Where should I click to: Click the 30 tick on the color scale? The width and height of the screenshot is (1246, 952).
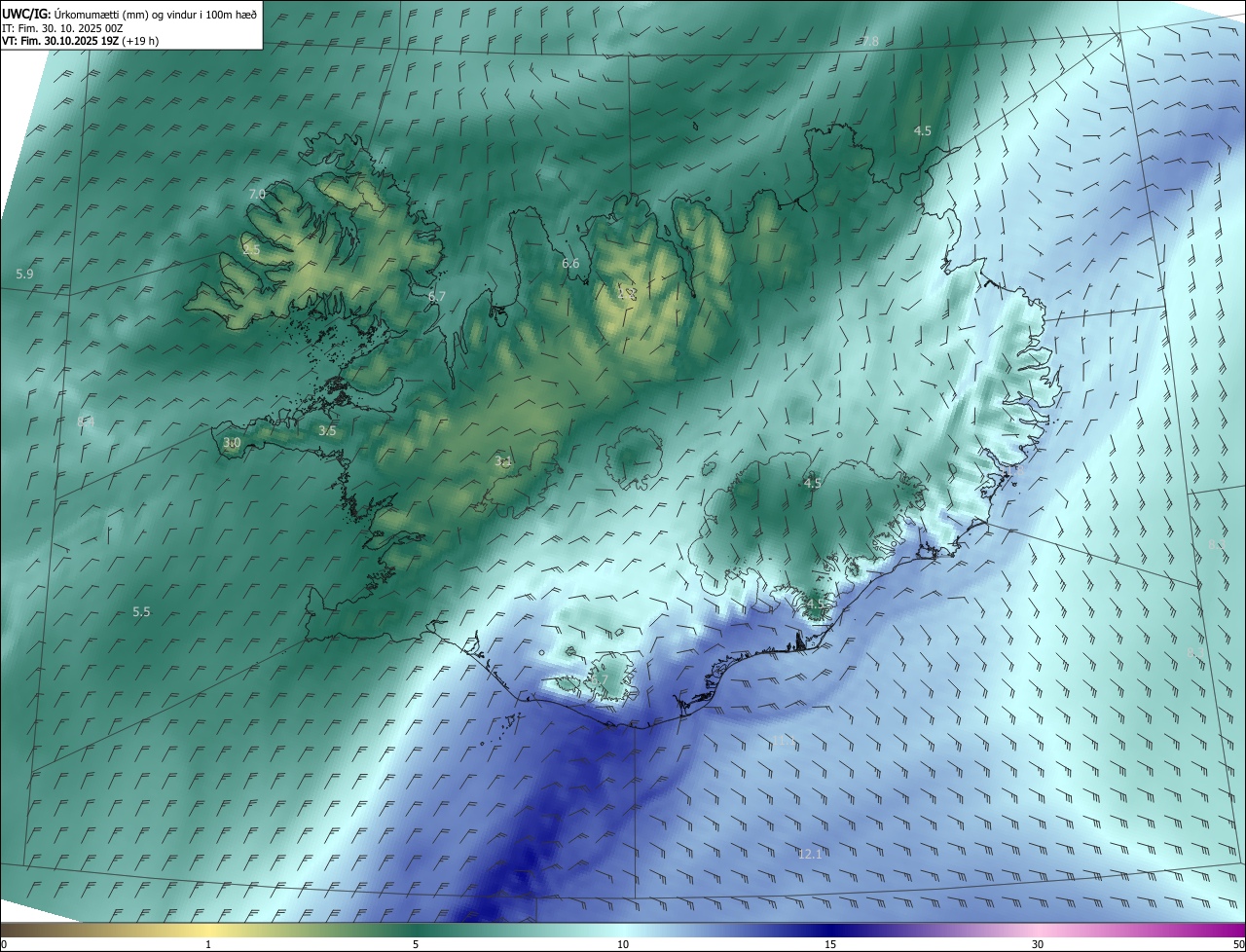coord(1038,944)
